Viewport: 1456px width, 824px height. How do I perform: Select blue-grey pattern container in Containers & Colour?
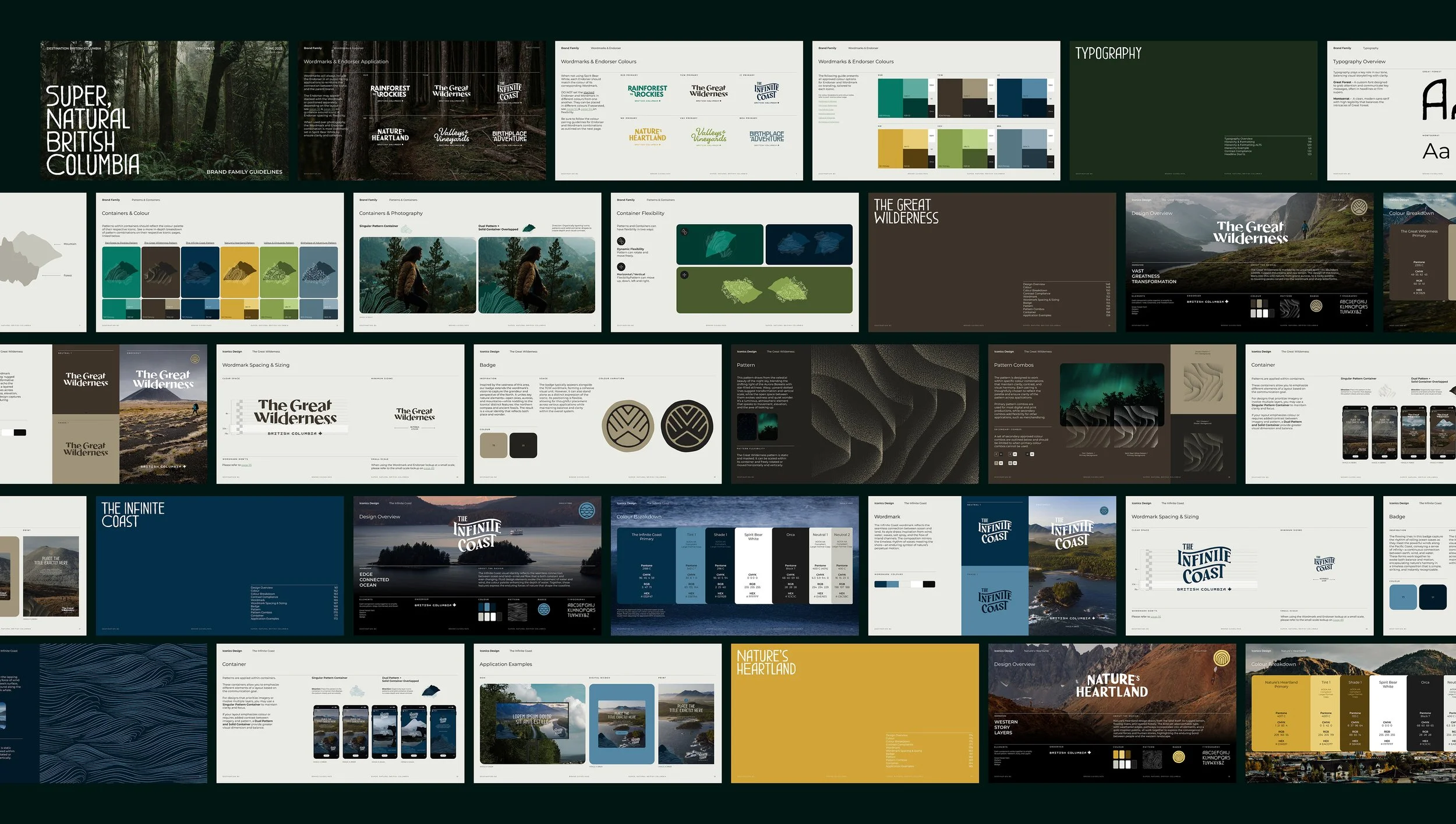click(x=319, y=272)
